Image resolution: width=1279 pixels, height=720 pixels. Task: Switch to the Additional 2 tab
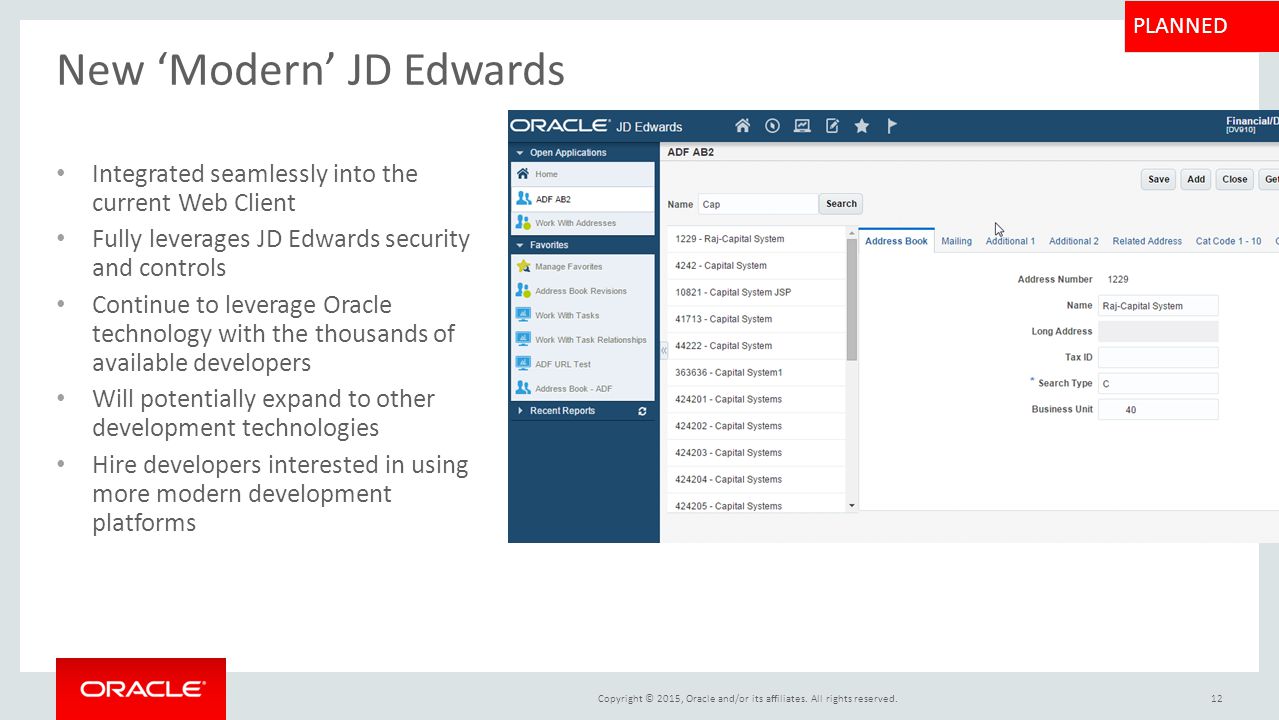coord(1074,241)
